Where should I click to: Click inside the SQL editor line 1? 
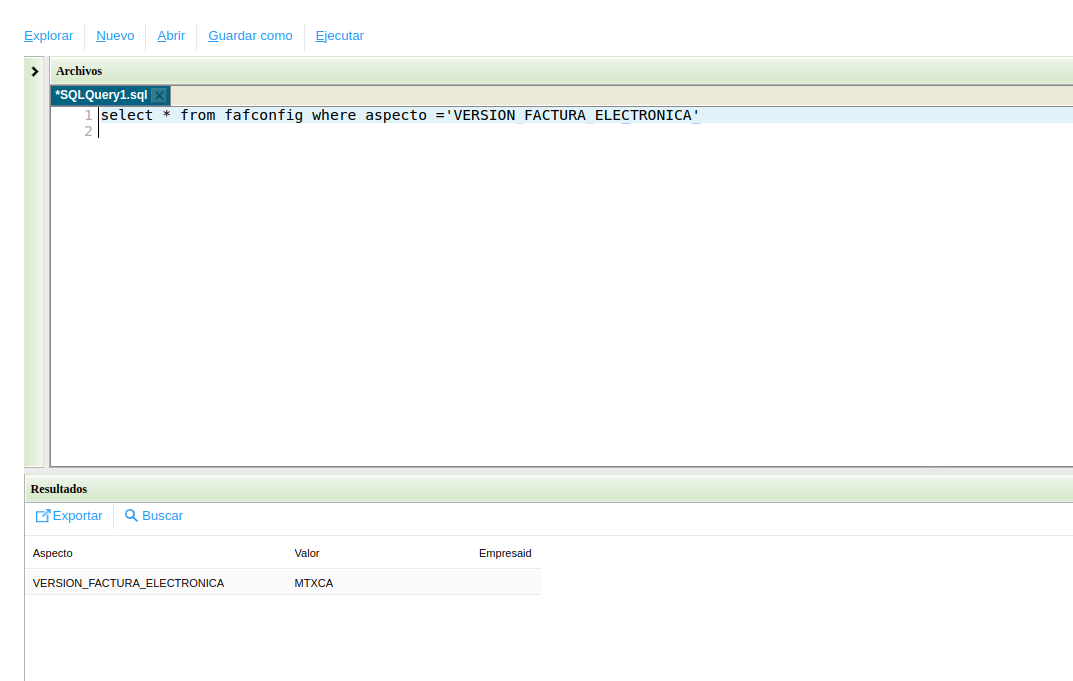(x=586, y=115)
